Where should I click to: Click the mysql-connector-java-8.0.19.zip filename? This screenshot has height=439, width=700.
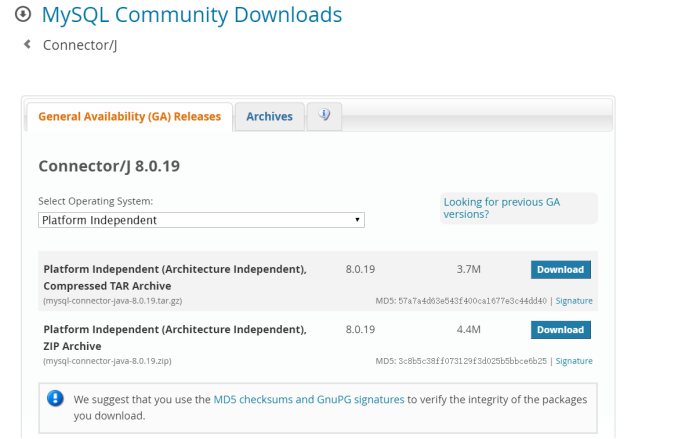click(x=107, y=361)
